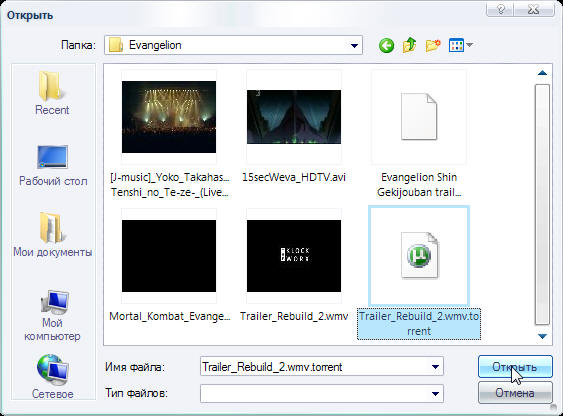Image resolution: width=563 pixels, height=416 pixels.
Task: Click scroll up arrow in file list
Action: 542,73
